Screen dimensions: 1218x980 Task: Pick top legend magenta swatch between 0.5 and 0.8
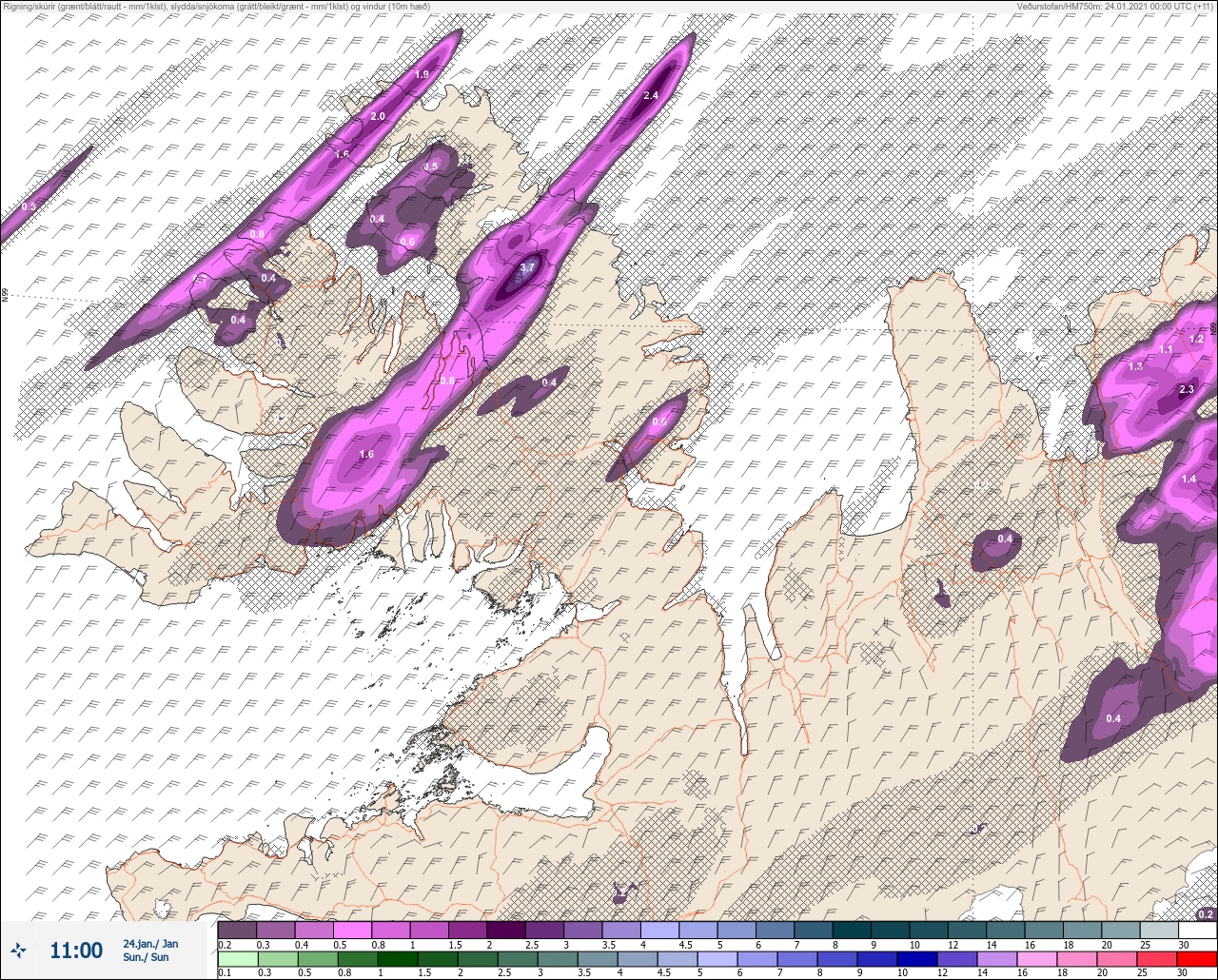point(352,930)
